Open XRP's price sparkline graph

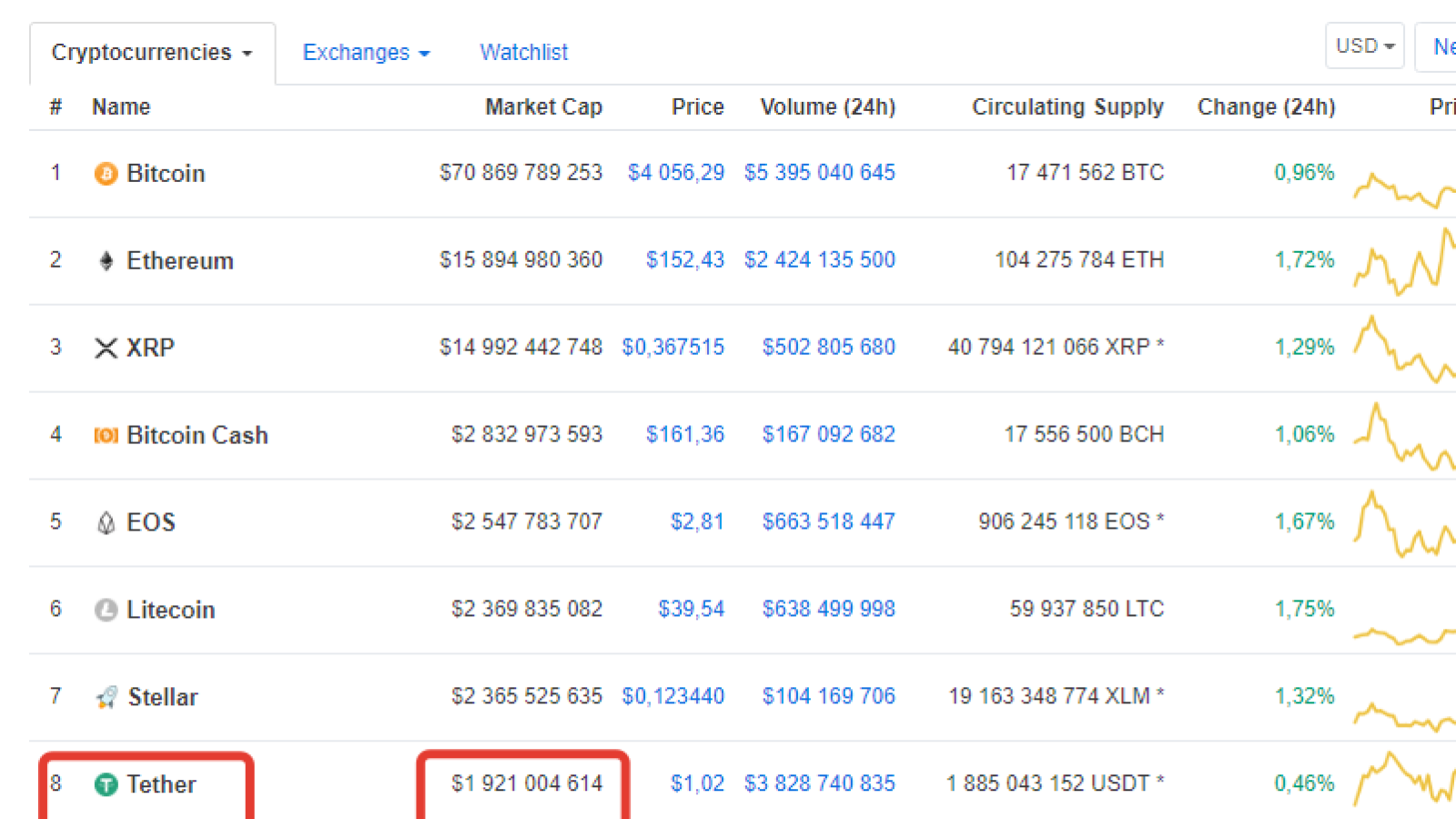(1404, 349)
